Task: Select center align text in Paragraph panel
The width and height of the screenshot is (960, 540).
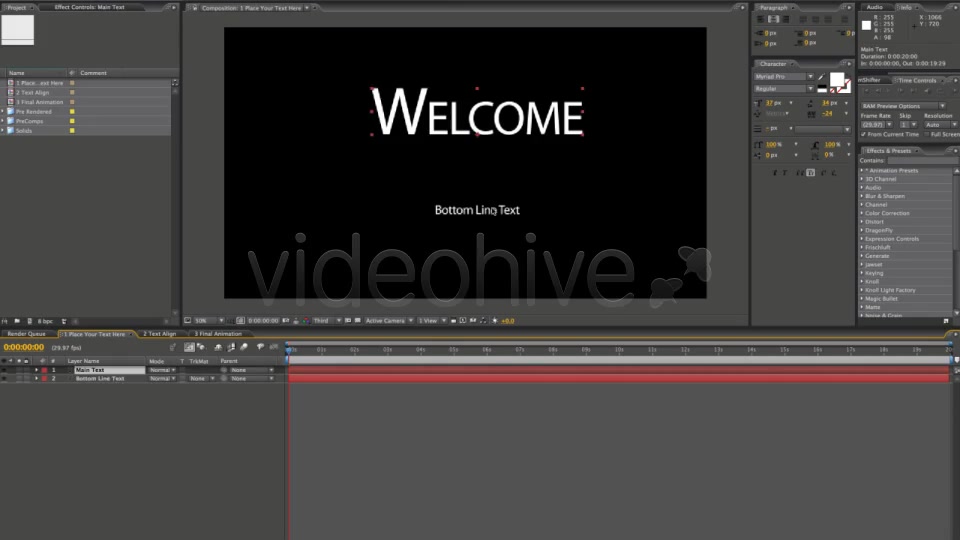Action: [x=773, y=20]
